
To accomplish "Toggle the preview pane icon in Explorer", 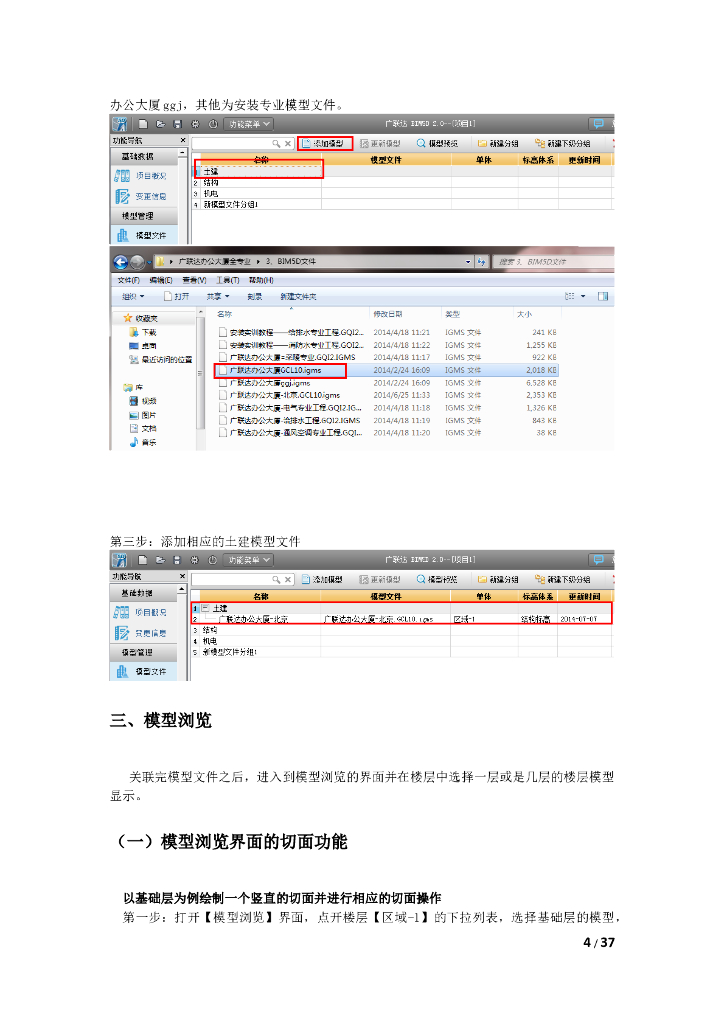I will pos(603,296).
